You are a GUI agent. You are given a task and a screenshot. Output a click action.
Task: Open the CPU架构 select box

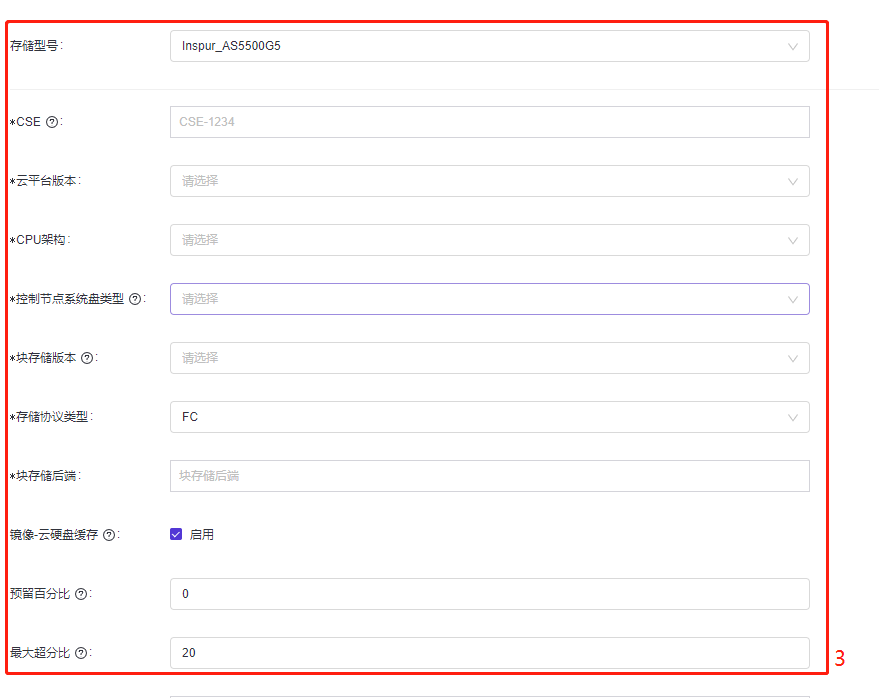tap(489, 240)
